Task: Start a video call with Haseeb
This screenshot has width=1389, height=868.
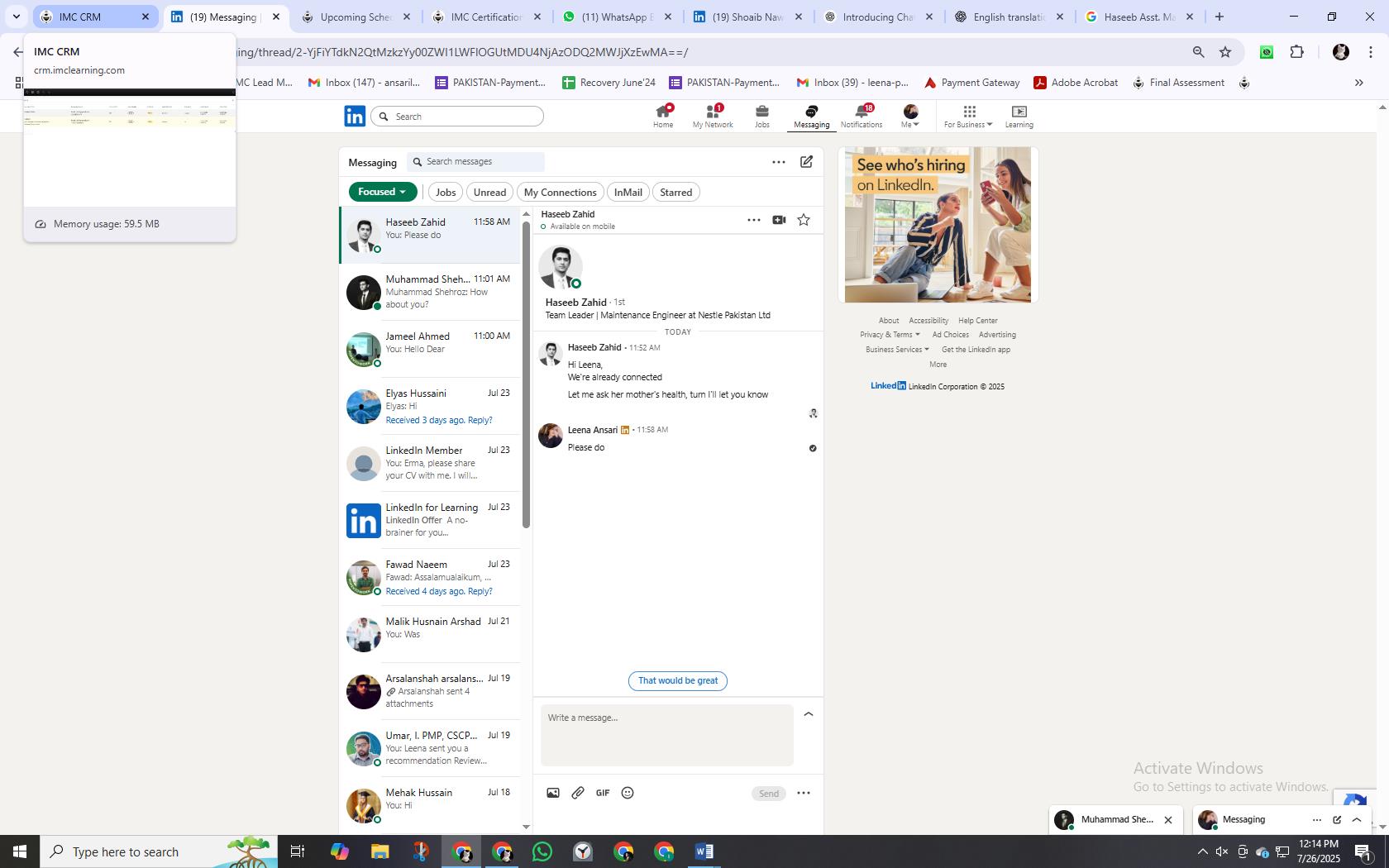Action: coord(779,220)
